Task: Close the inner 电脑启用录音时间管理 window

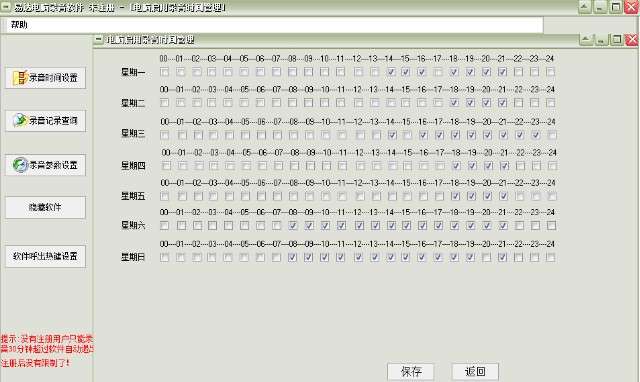Action: tap(632, 39)
